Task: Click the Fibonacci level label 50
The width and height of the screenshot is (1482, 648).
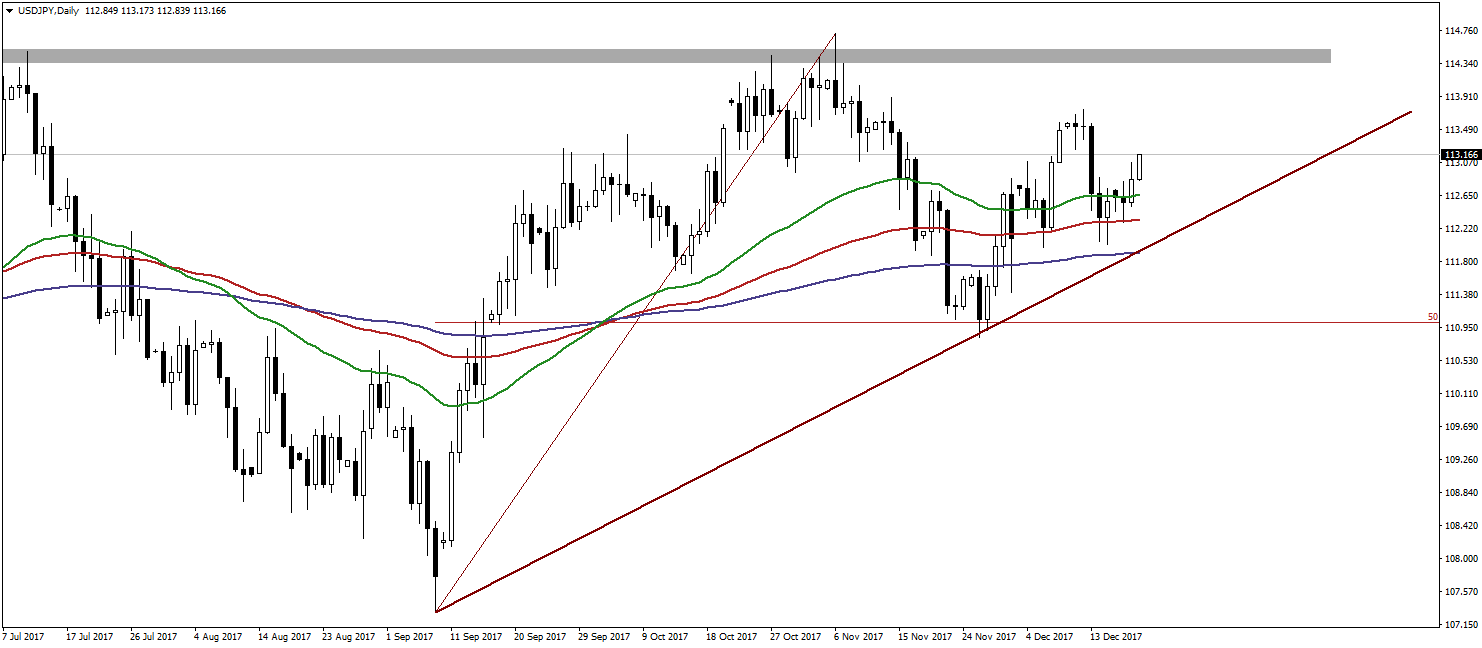Action: [x=1432, y=317]
